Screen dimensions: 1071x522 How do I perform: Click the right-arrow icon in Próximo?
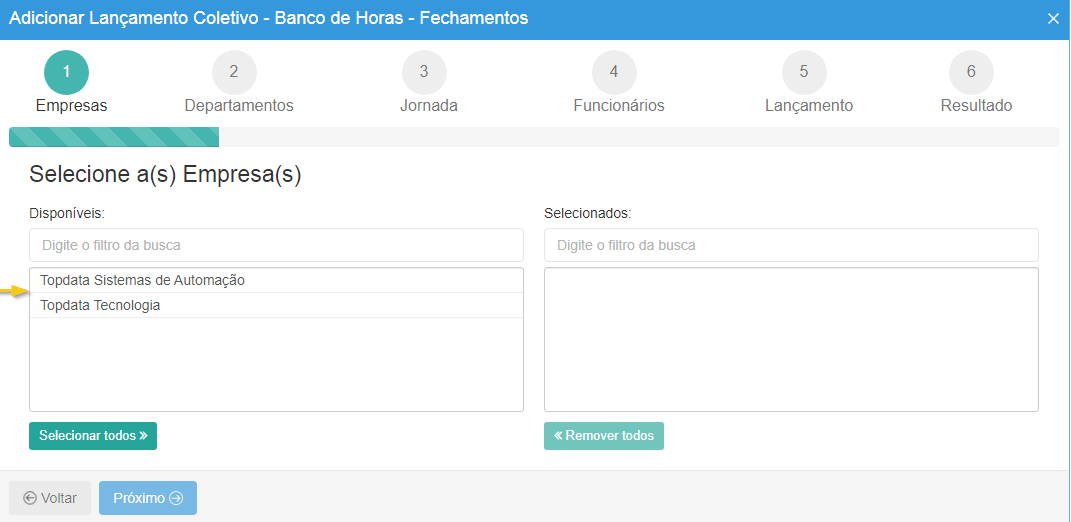click(x=176, y=498)
